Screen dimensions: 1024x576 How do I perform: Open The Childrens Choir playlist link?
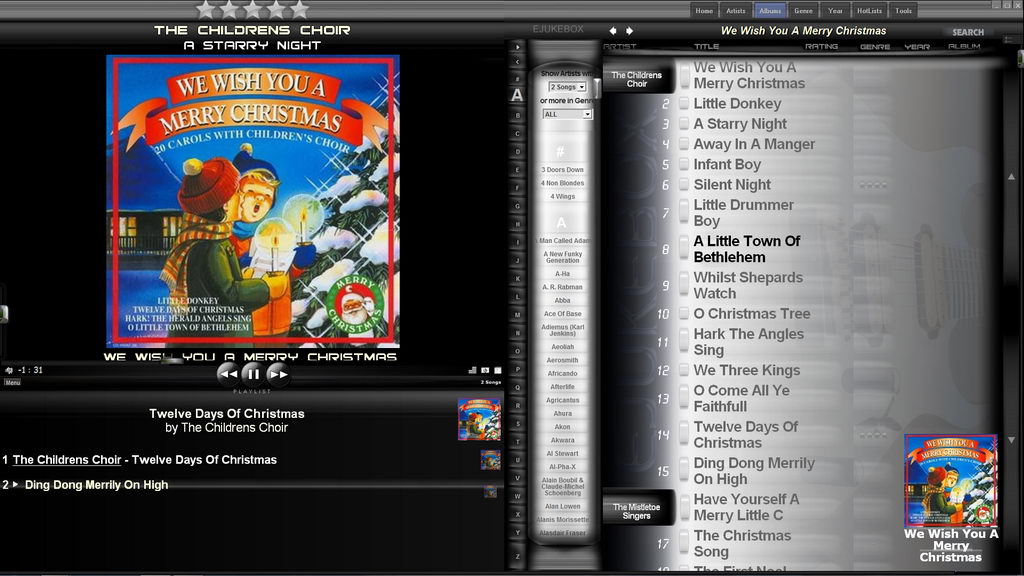(67, 460)
